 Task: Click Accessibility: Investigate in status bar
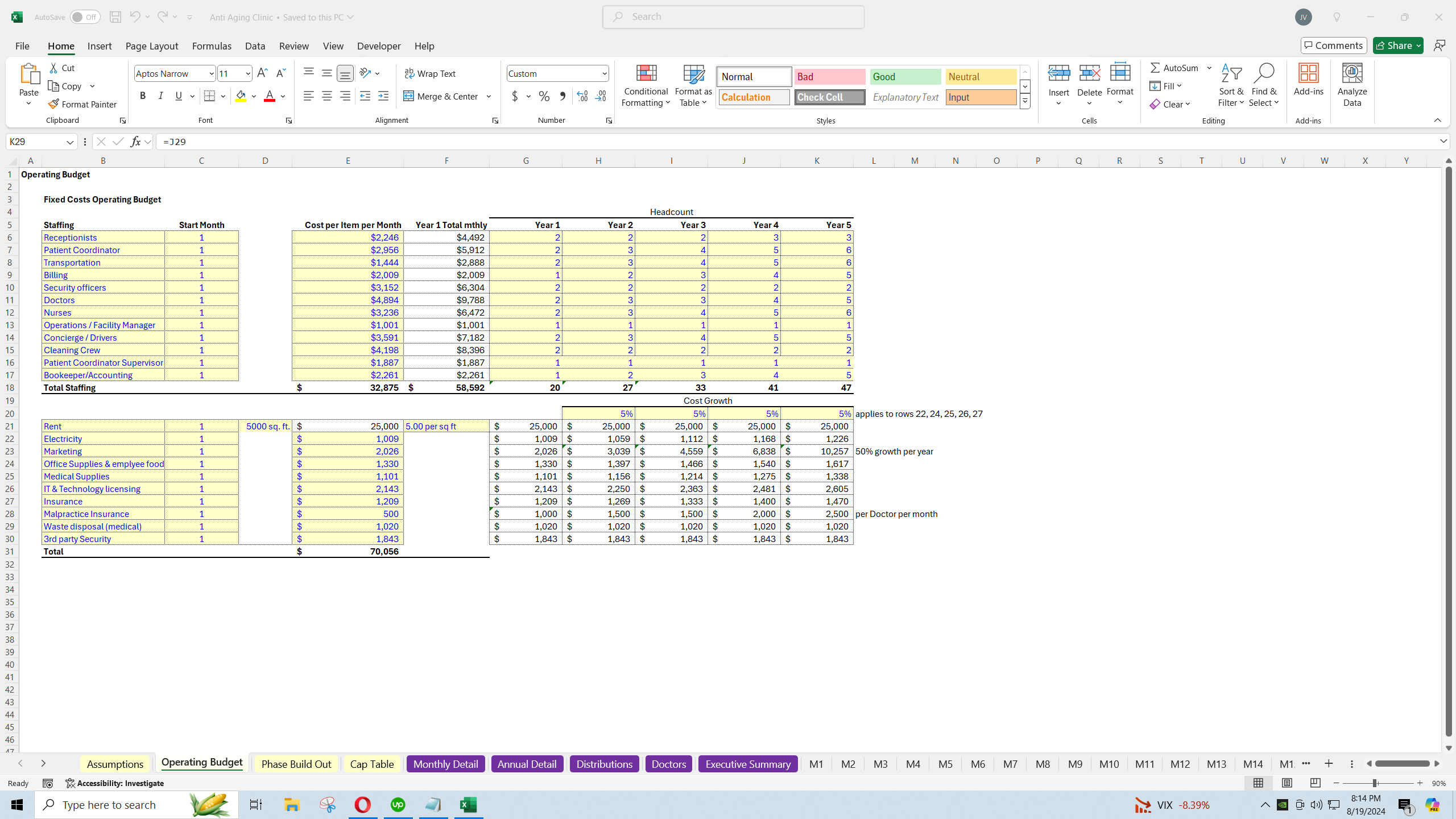click(x=115, y=783)
